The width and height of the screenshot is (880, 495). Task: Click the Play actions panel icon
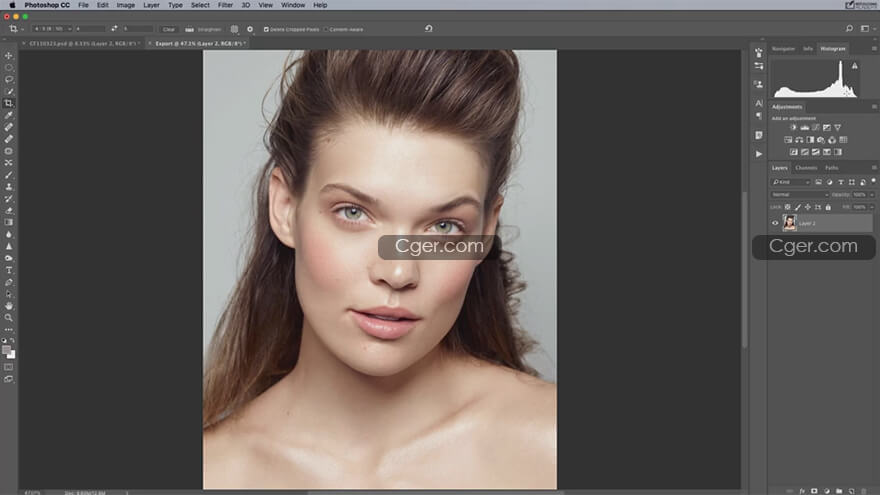point(759,153)
